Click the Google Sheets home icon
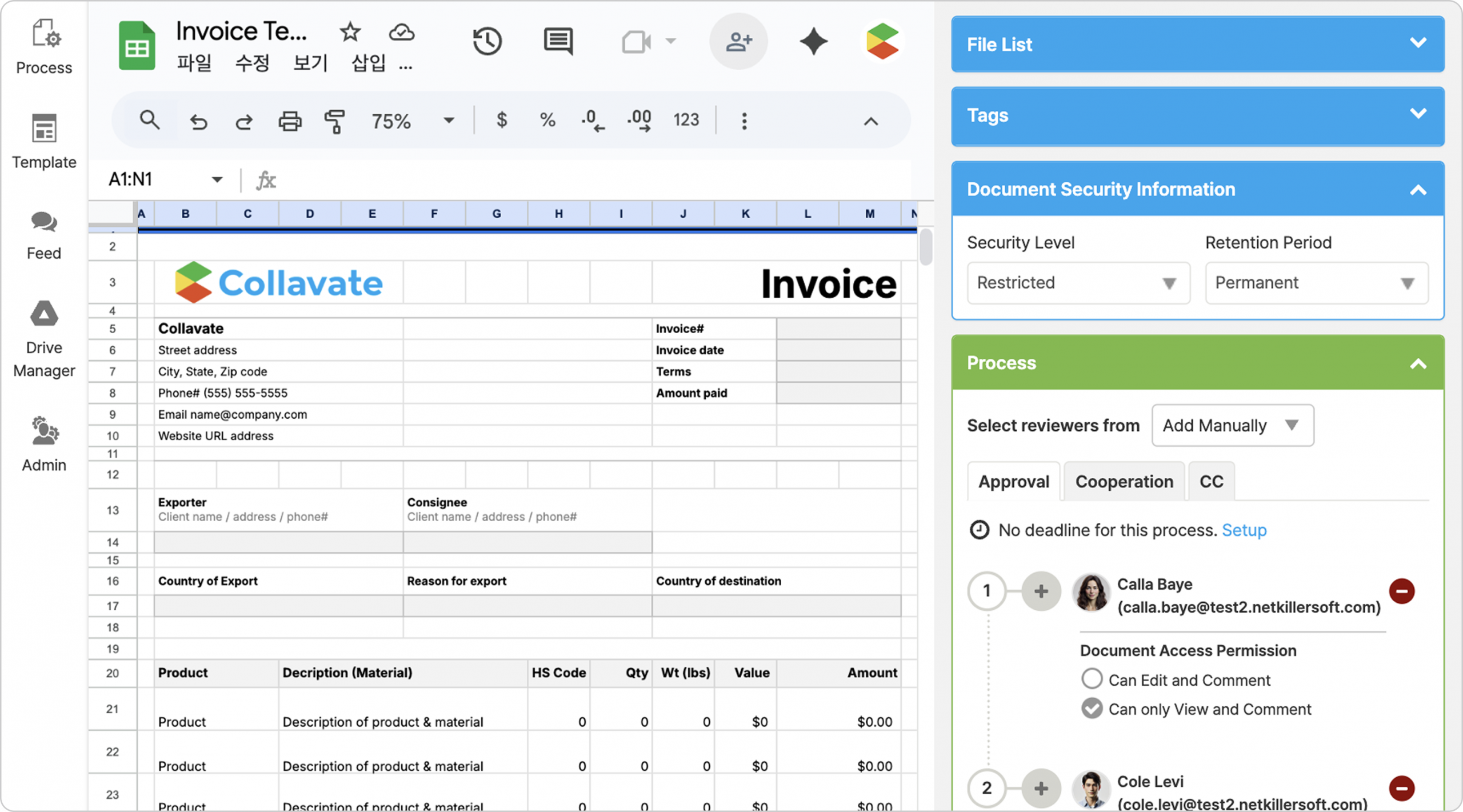 (137, 46)
